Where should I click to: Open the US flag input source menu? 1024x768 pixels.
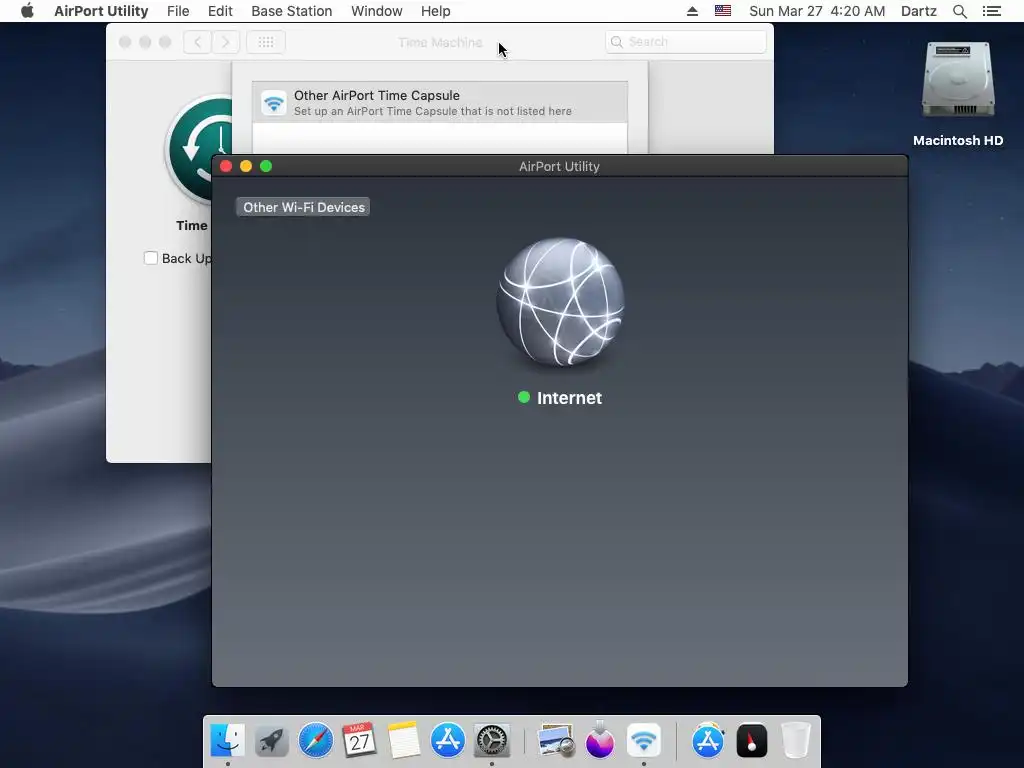723,11
